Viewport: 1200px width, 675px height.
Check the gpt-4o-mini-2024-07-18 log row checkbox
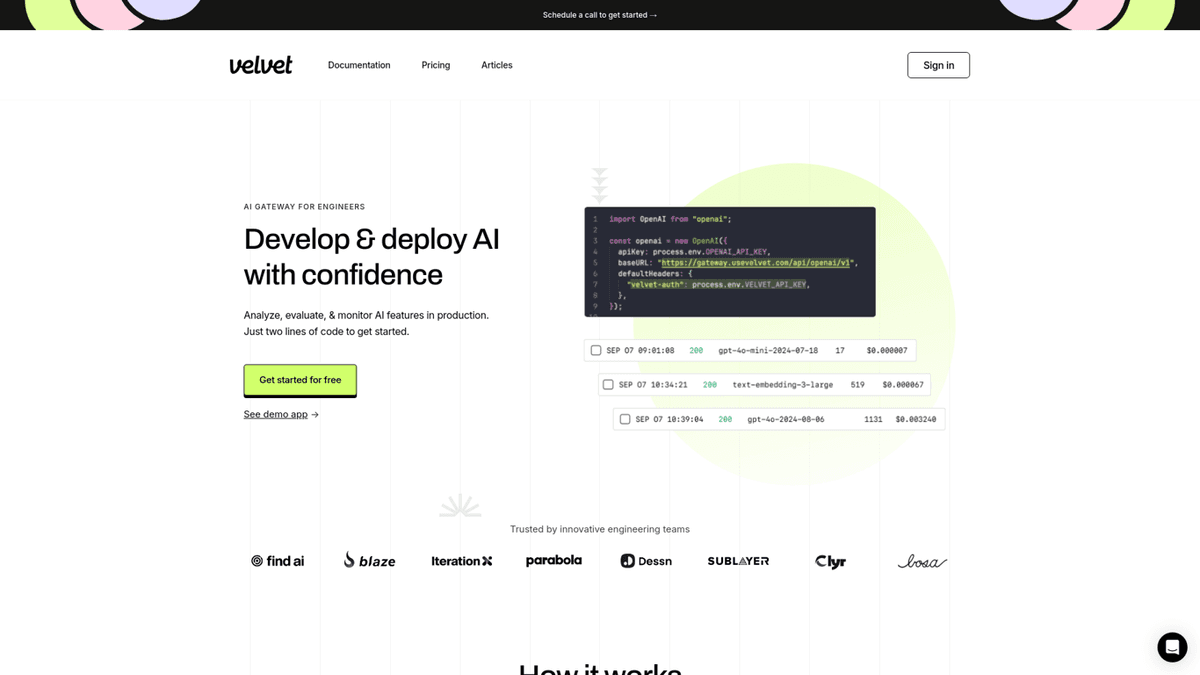click(596, 351)
